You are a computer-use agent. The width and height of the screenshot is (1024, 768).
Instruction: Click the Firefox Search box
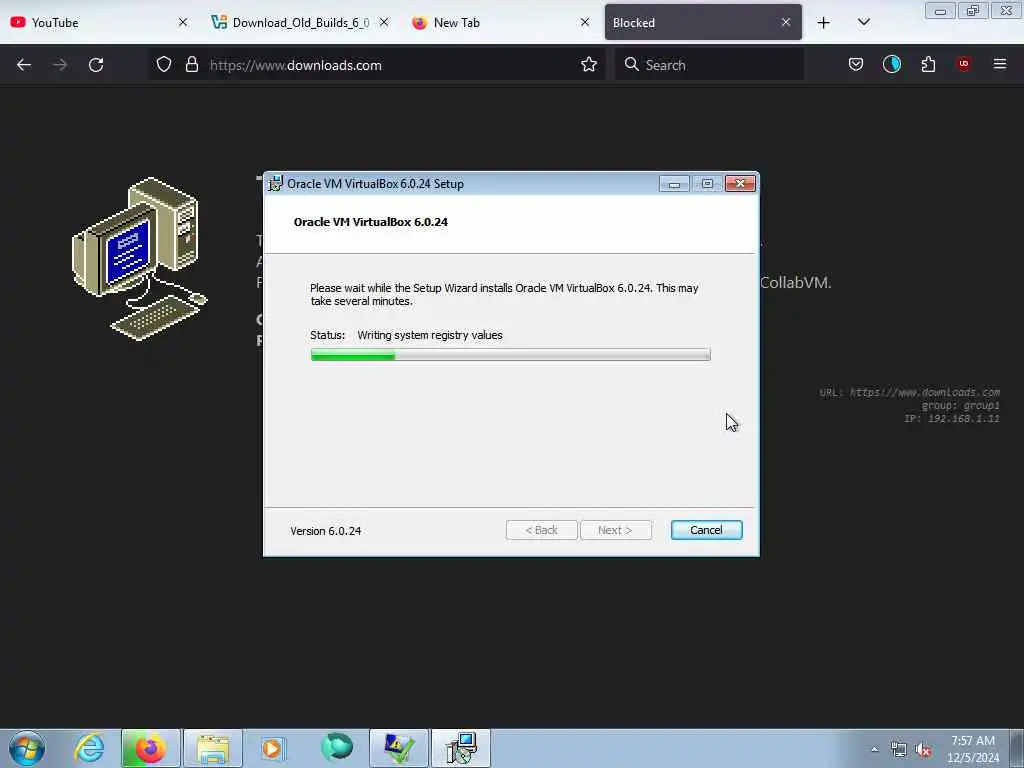[709, 65]
